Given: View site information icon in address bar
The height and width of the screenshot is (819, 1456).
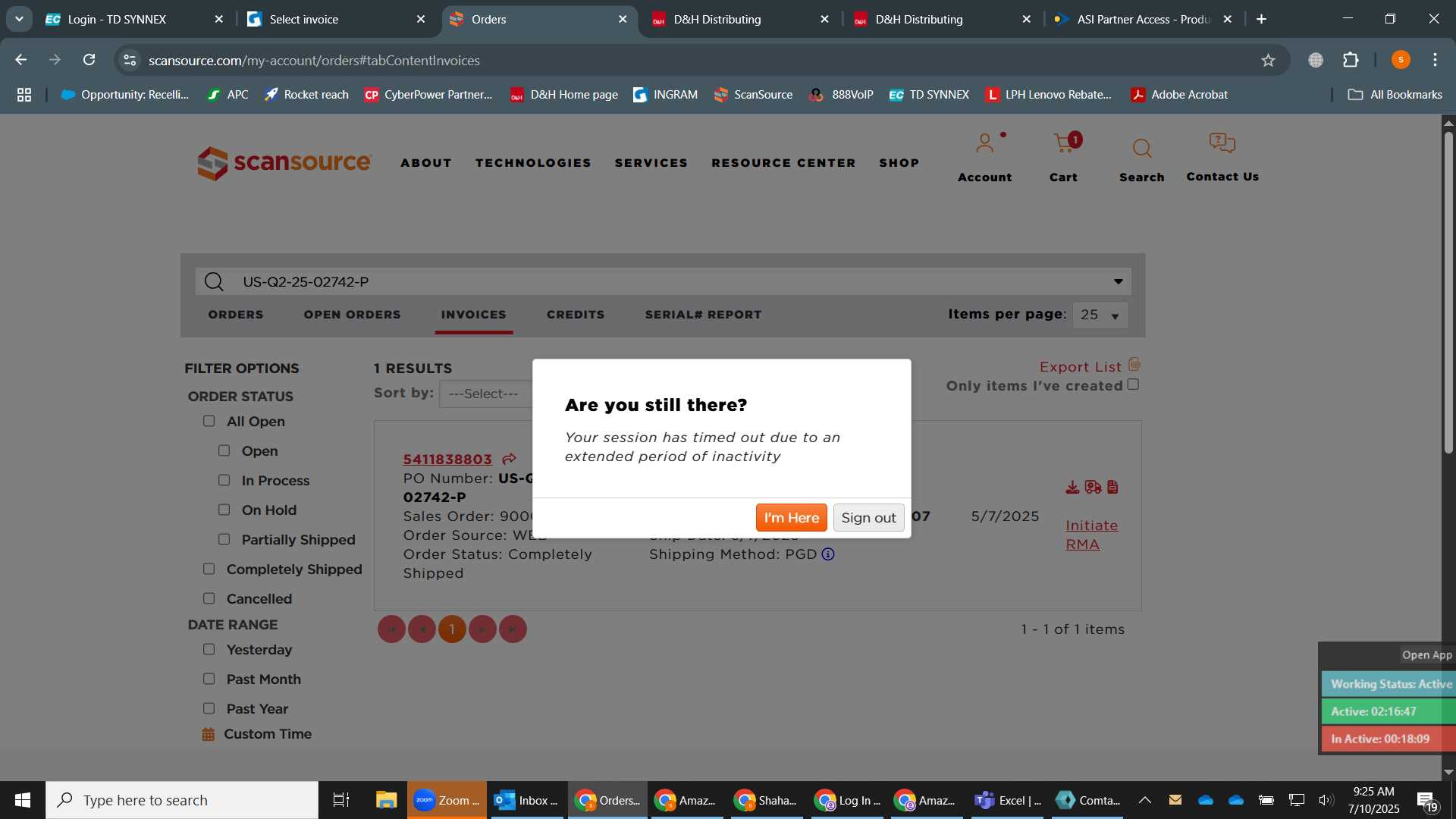Looking at the screenshot, I should click(x=130, y=60).
